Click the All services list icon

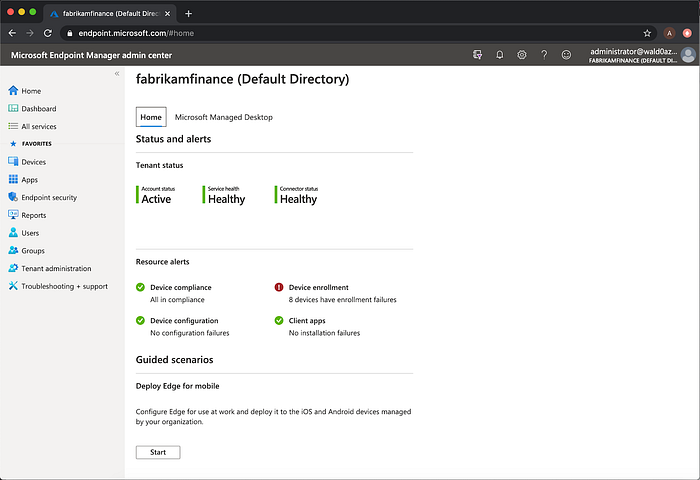coord(13,126)
